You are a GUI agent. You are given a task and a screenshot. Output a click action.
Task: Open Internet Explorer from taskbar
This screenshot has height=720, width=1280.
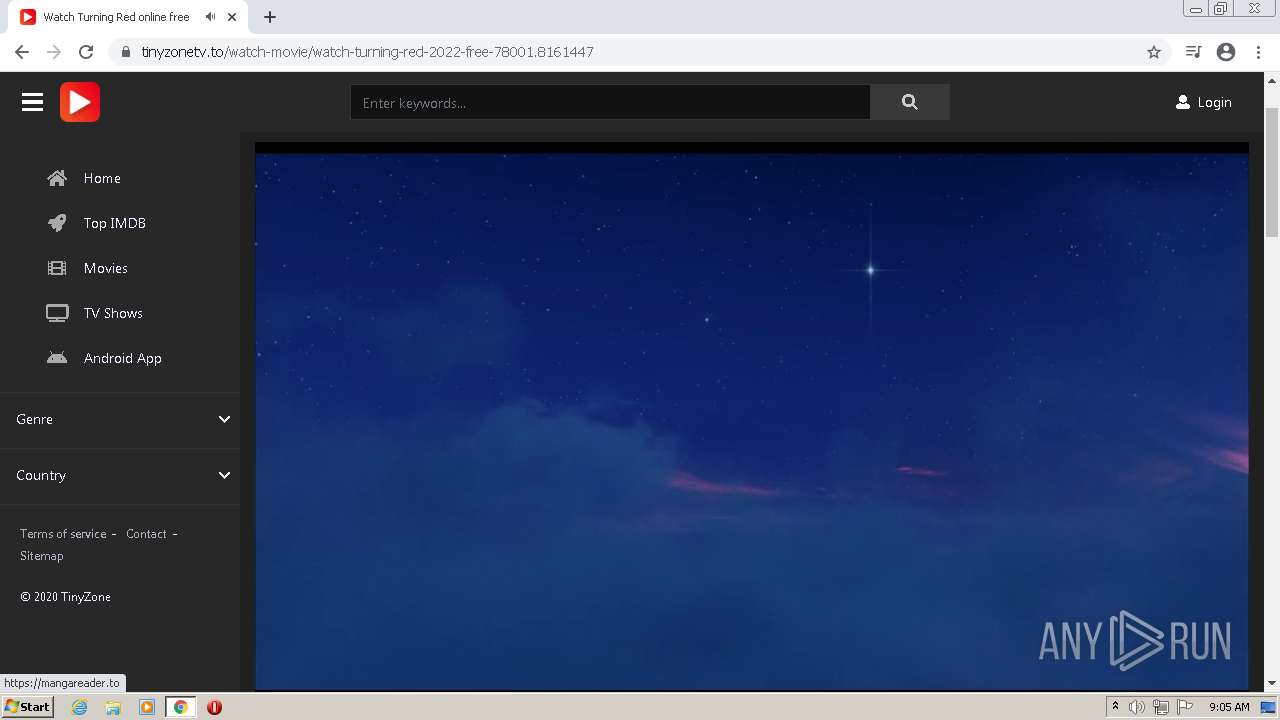80,707
